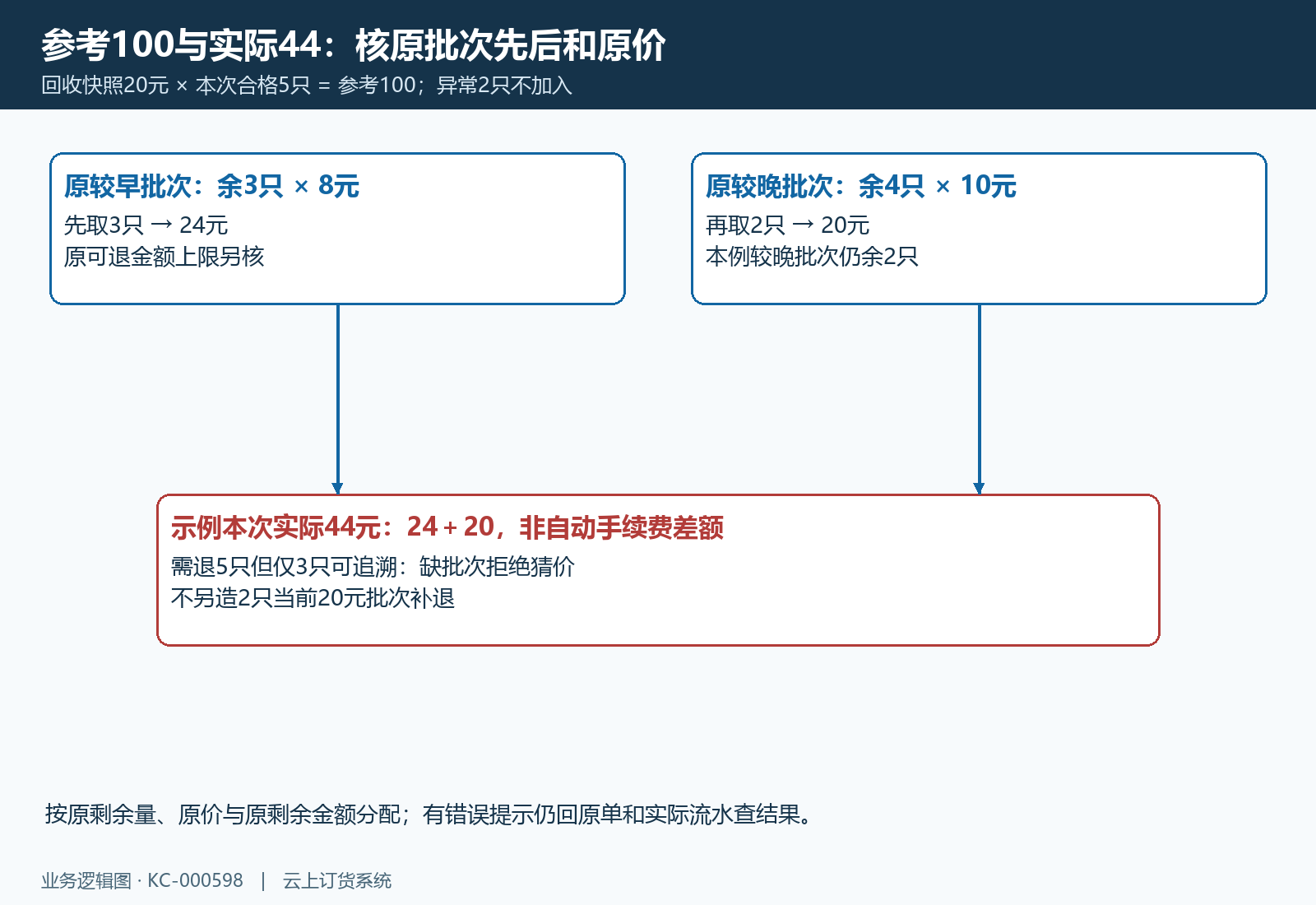The height and width of the screenshot is (905, 1316).
Task: Click footer text 云上订货系统
Action: point(337,880)
